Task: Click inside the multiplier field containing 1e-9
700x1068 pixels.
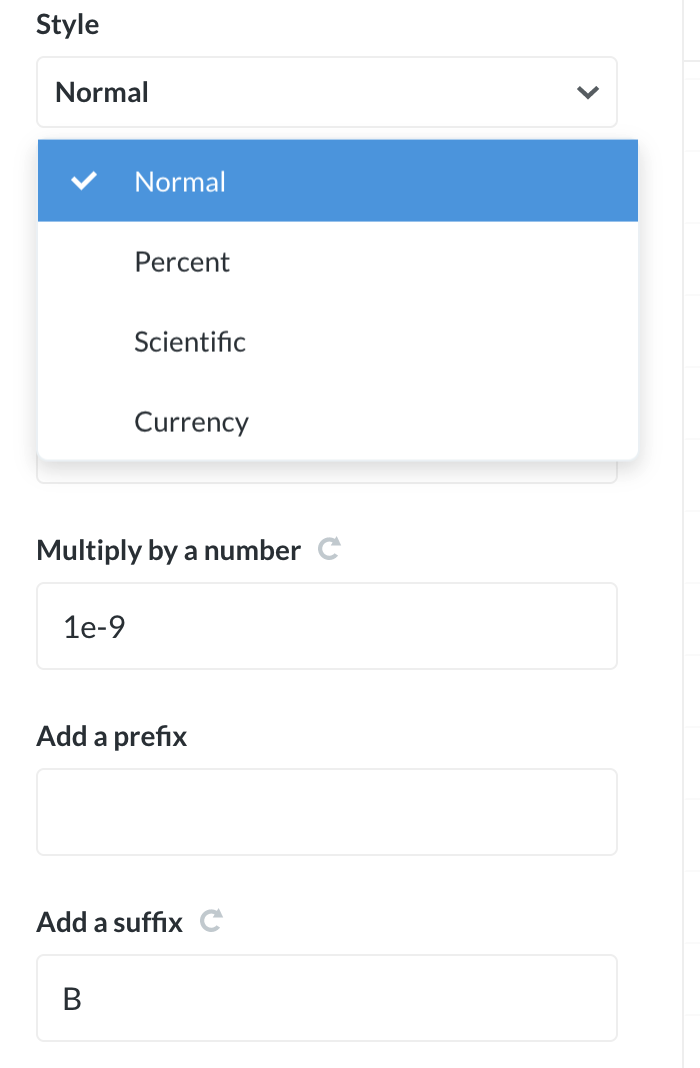Action: point(327,625)
